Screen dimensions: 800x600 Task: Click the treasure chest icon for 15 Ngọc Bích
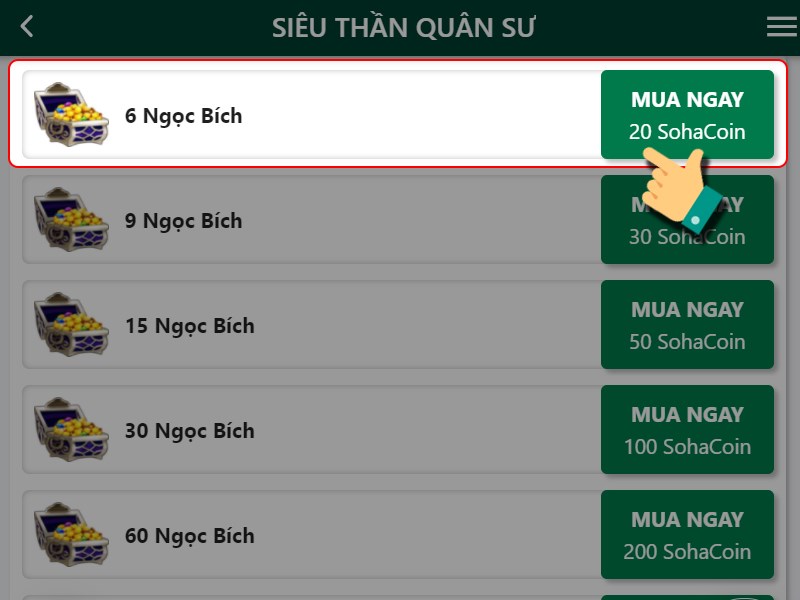pyautogui.click(x=72, y=325)
